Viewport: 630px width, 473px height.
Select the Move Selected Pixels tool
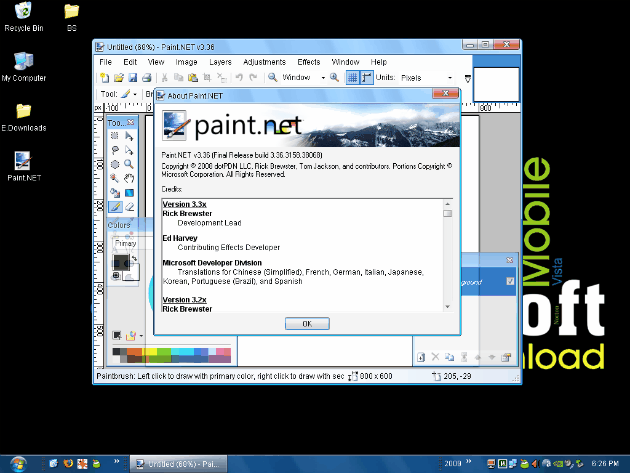[129, 136]
